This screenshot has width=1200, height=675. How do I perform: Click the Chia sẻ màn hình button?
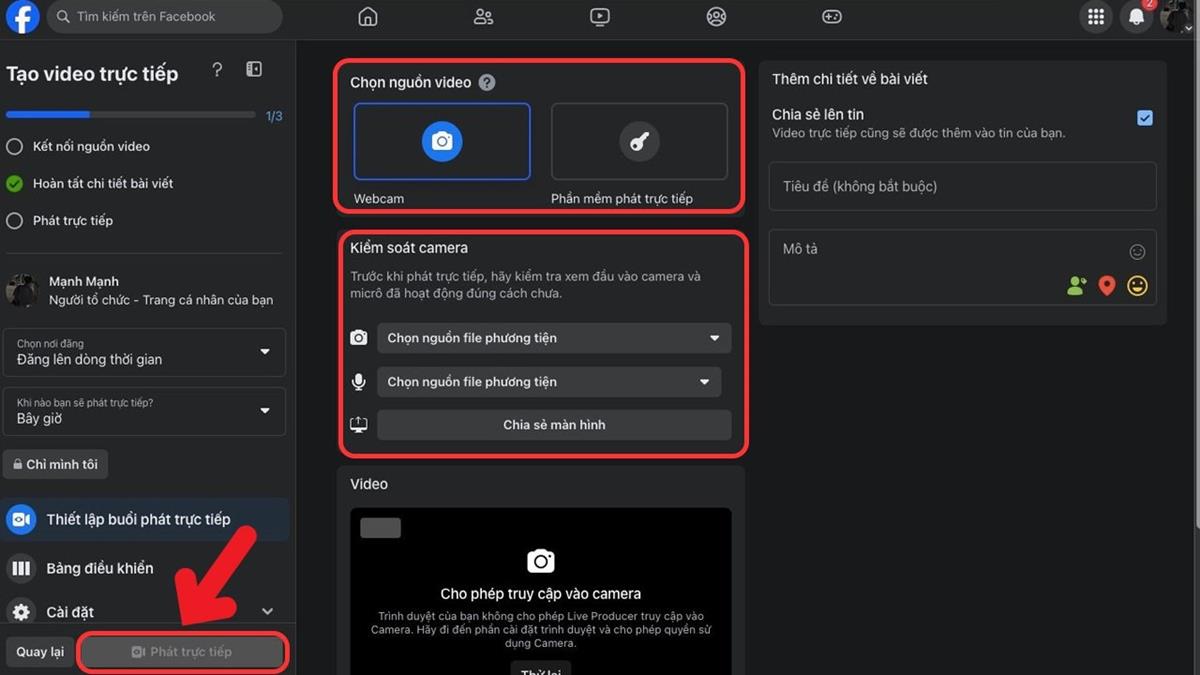click(554, 425)
